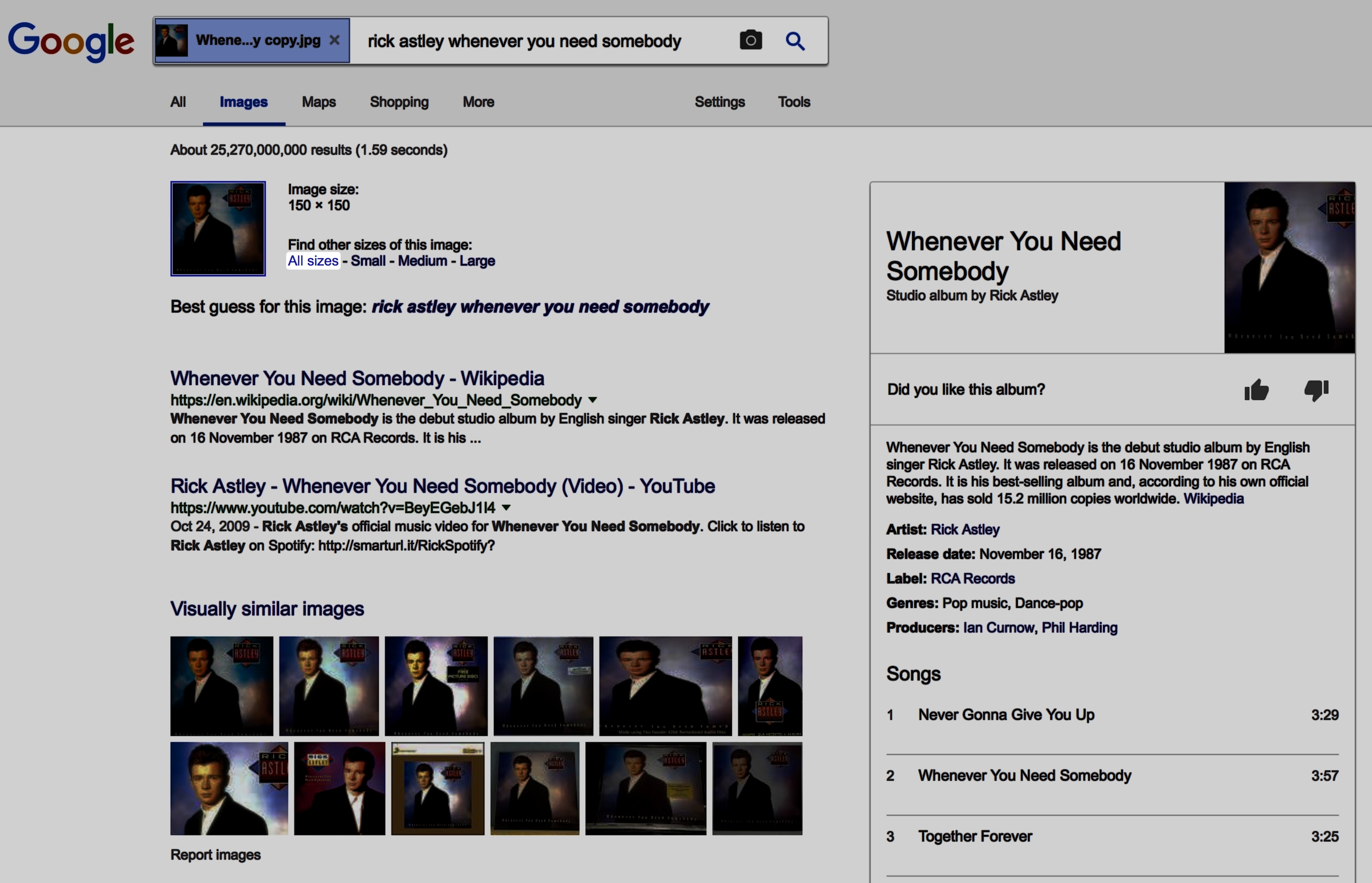Expand the YouTube result URL dropdown arrow

(x=506, y=508)
